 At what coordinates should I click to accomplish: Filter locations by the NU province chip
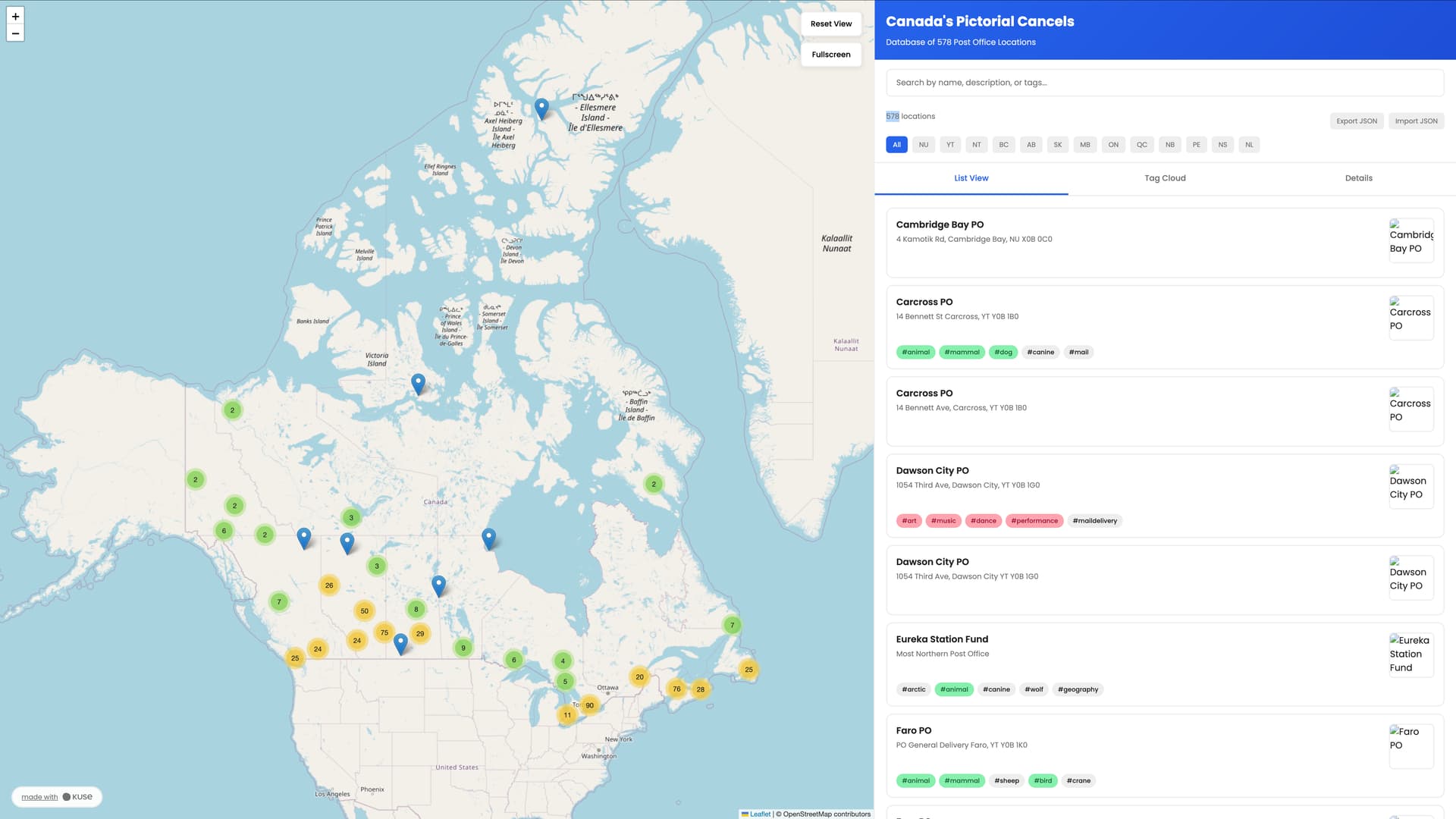tap(923, 145)
